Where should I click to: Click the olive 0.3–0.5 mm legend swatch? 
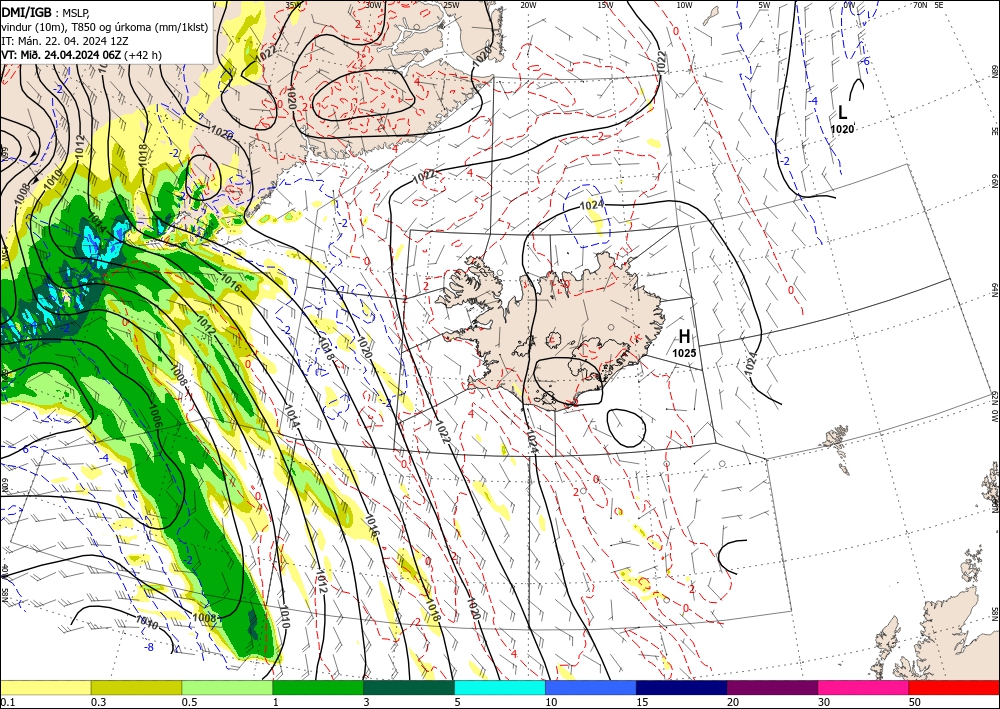pyautogui.click(x=136, y=687)
